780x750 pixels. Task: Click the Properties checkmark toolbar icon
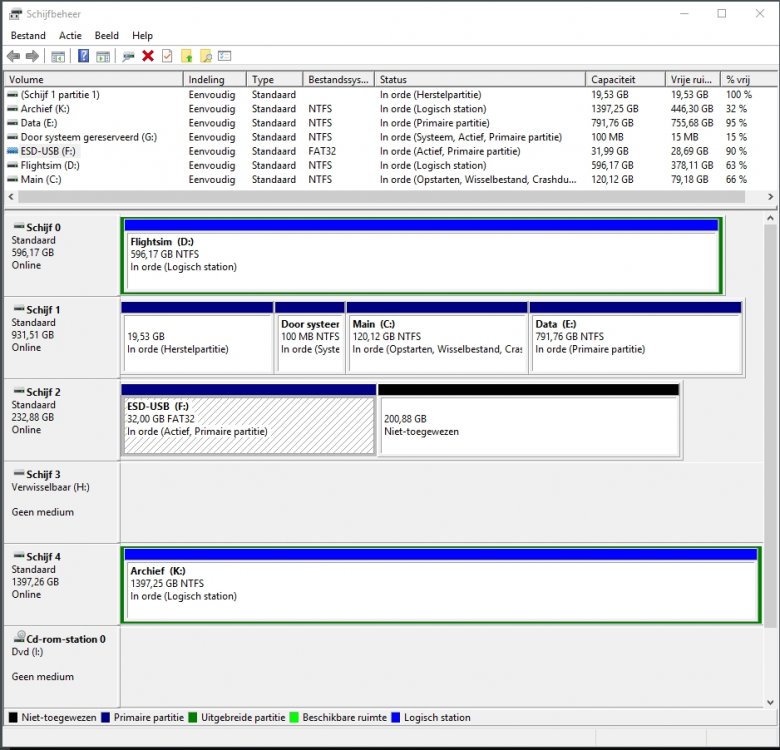pos(167,56)
